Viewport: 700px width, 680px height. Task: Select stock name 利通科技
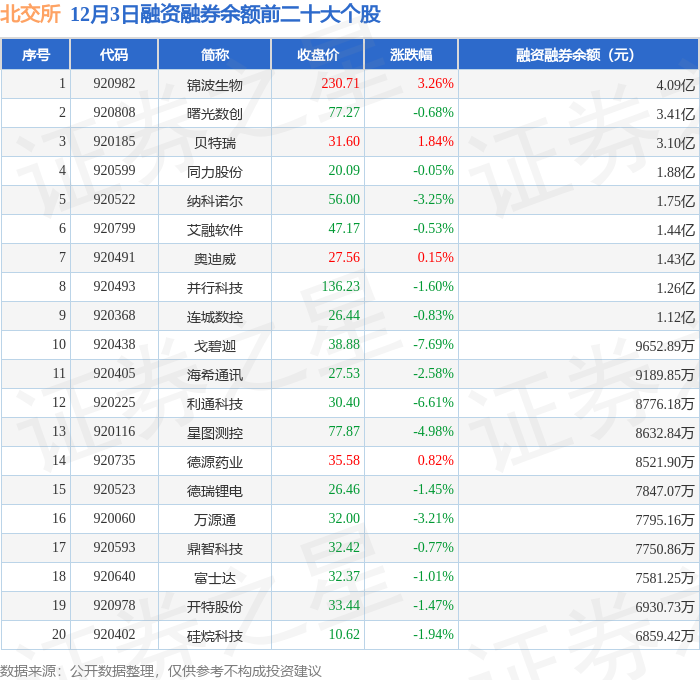tap(215, 404)
